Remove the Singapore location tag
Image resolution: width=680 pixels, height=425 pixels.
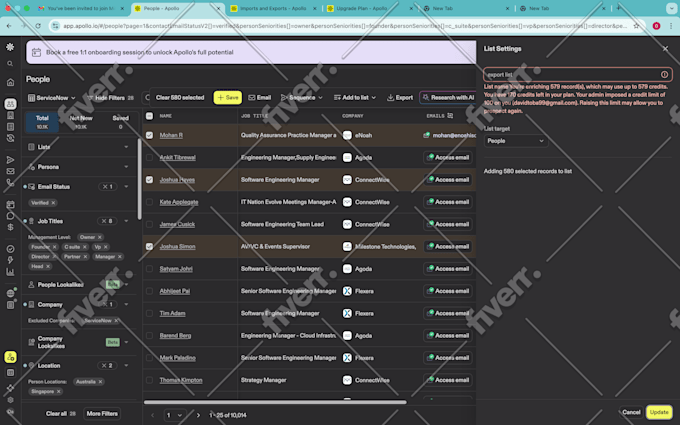click(59, 391)
